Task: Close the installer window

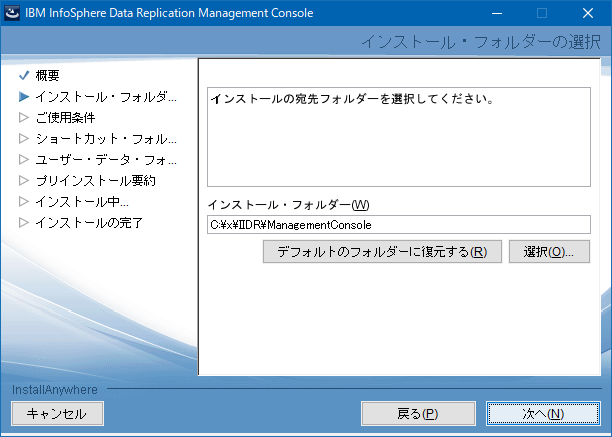Action: click(588, 13)
